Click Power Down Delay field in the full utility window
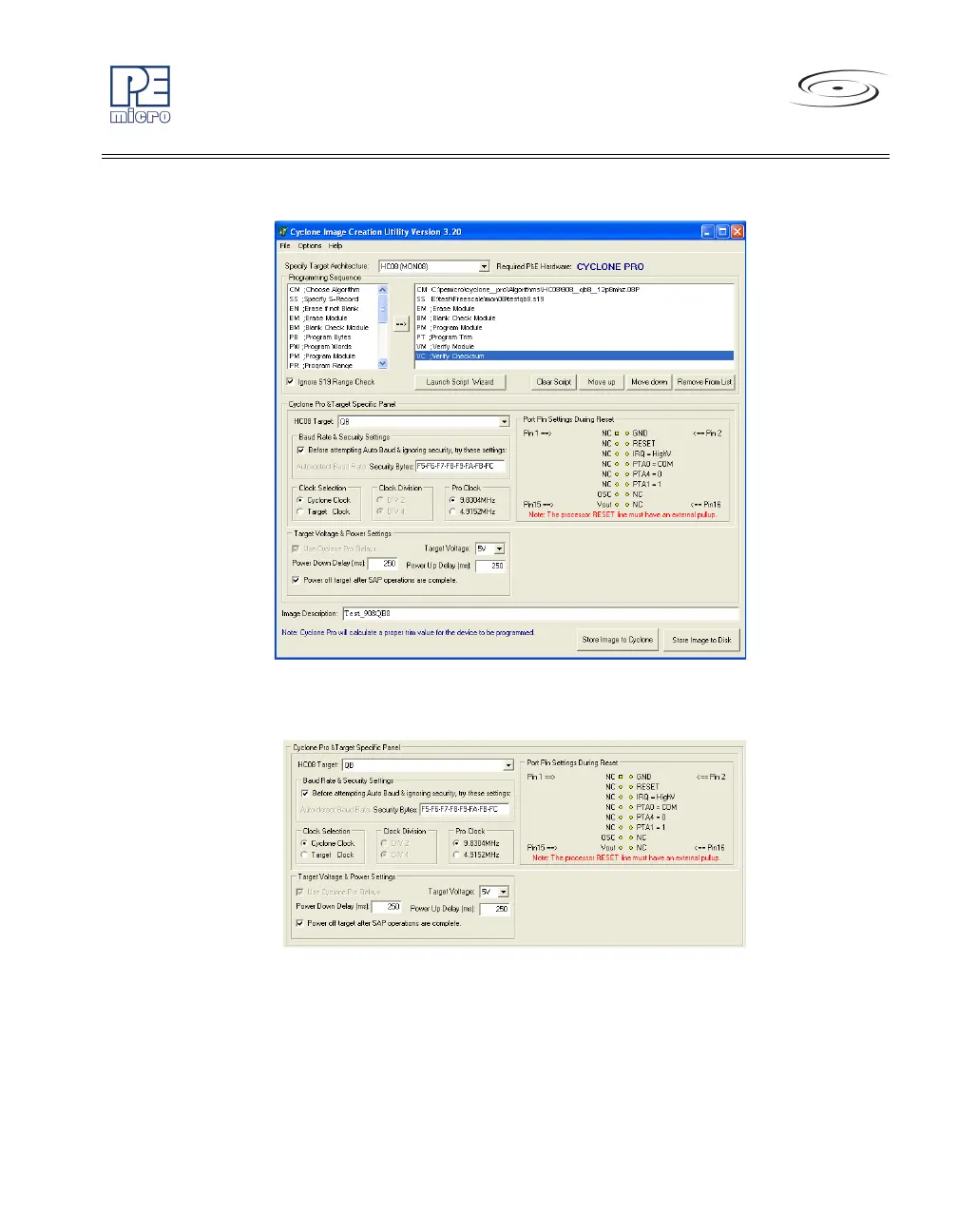Viewport: 958px width, 1232px height. tap(383, 564)
